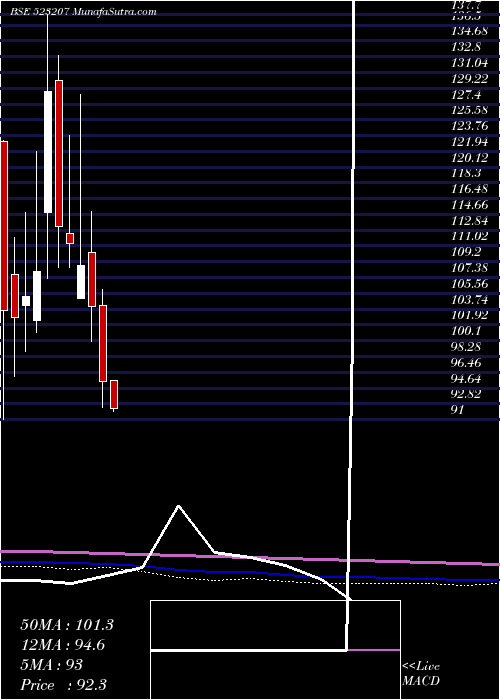Click the tallest white candlestick body
Screen dimensions: 500x700
[48, 152]
